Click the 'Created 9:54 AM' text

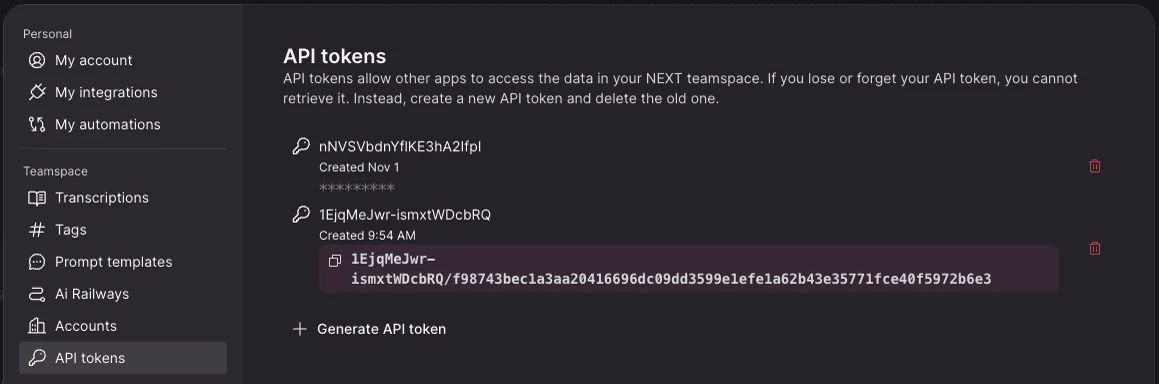[367, 236]
